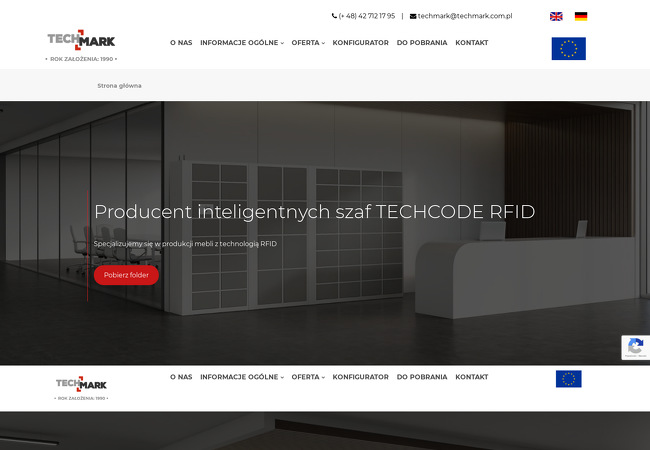Open OFERTA in the lower sticky menu

[x=306, y=377]
